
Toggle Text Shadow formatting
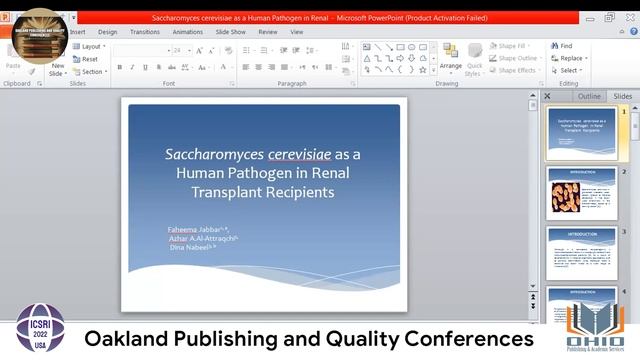(158, 67)
